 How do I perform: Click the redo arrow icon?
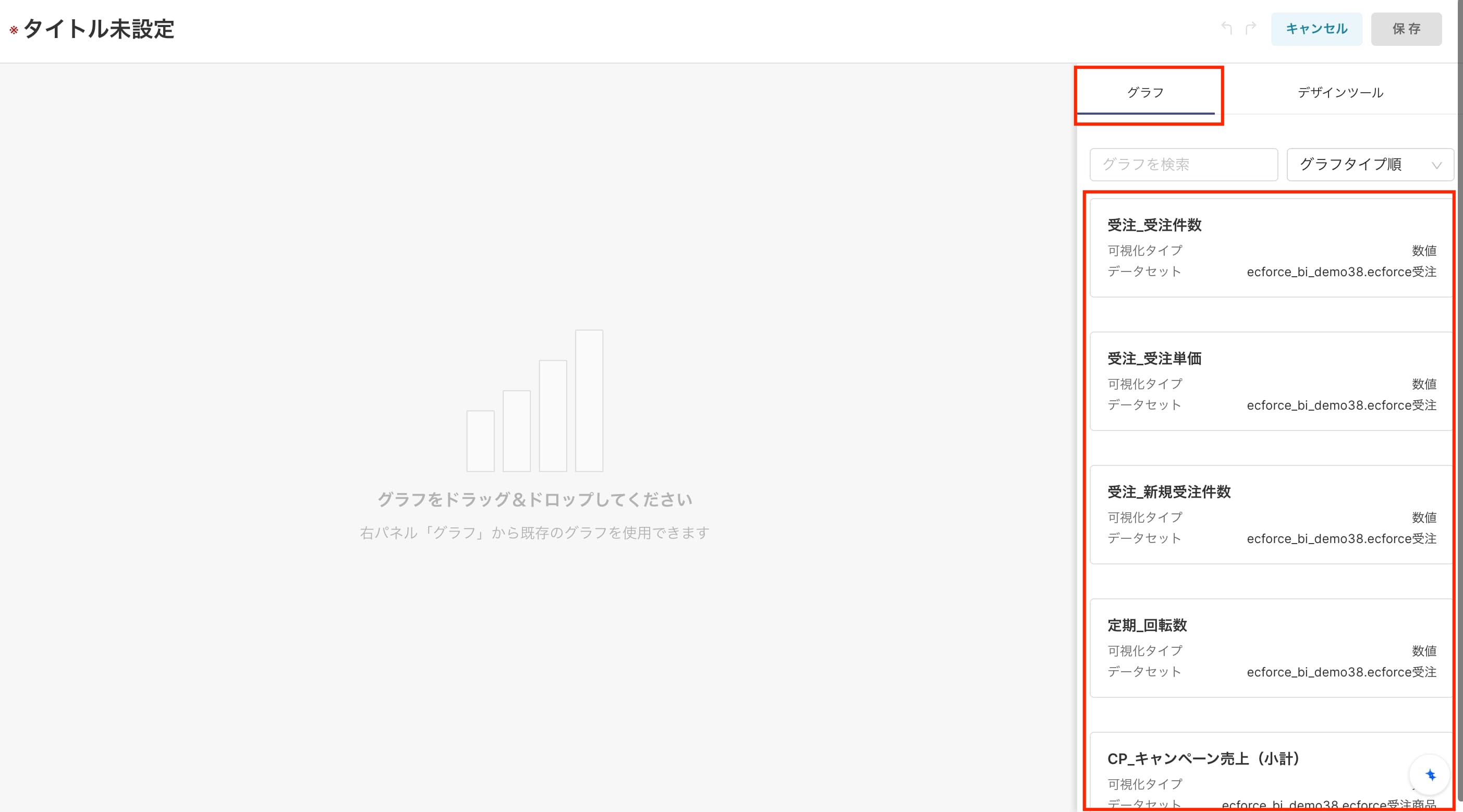[x=1251, y=28]
